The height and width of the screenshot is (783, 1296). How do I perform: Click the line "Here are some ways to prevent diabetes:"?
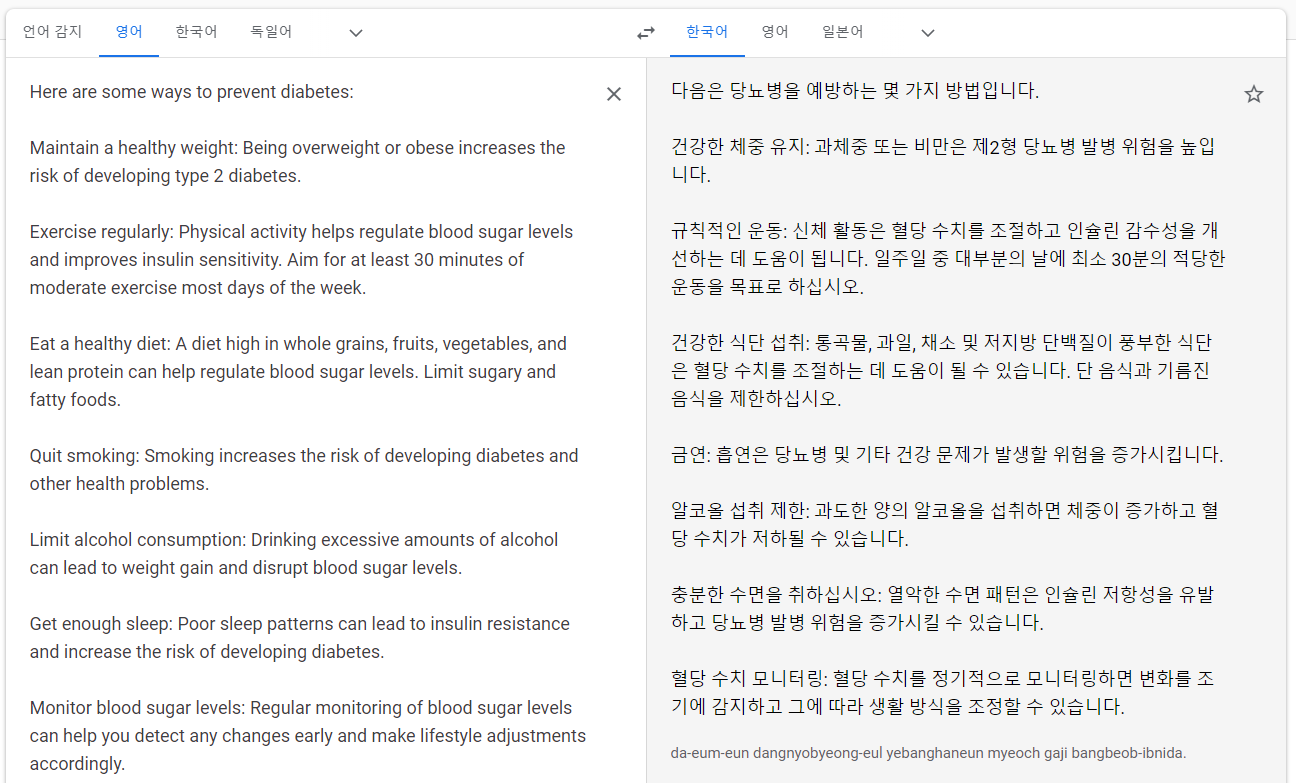192,92
